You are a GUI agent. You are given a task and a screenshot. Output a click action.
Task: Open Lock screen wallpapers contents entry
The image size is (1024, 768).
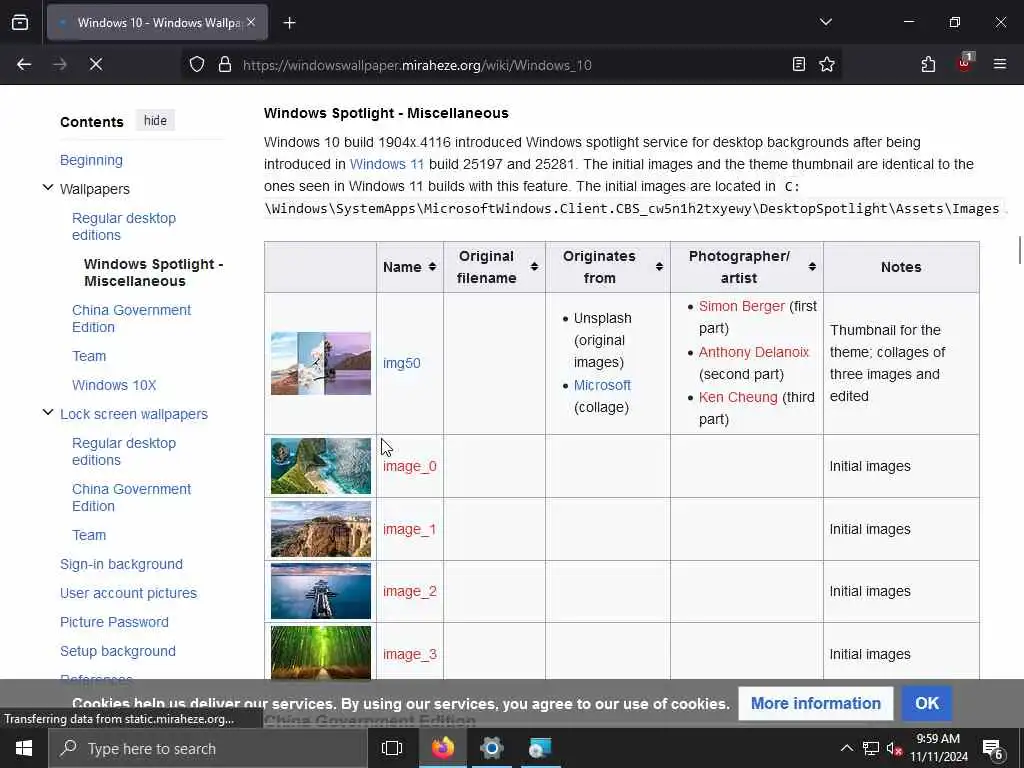(x=134, y=414)
